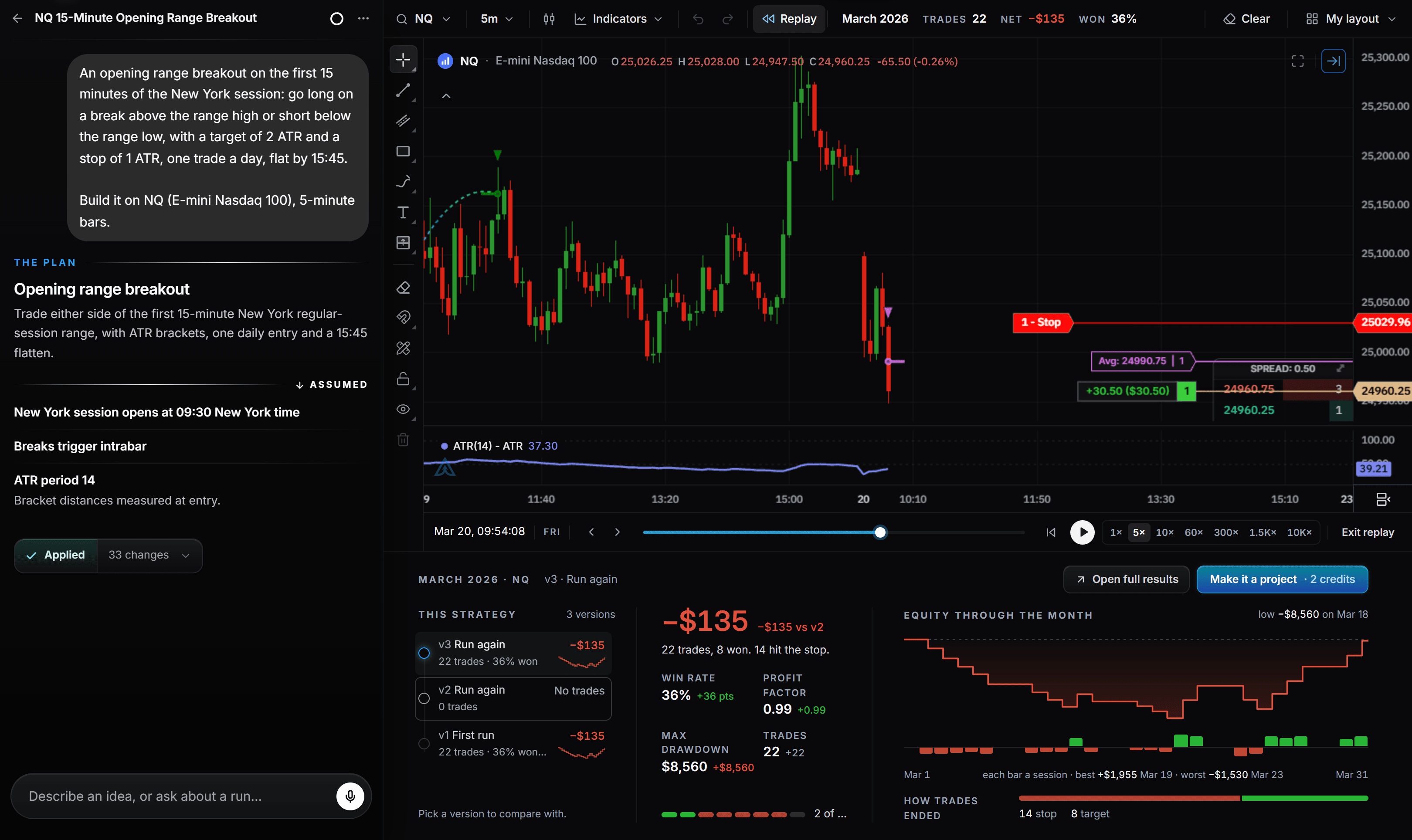Click the trash delete drawings icon
The width and height of the screenshot is (1412, 840).
click(x=403, y=440)
